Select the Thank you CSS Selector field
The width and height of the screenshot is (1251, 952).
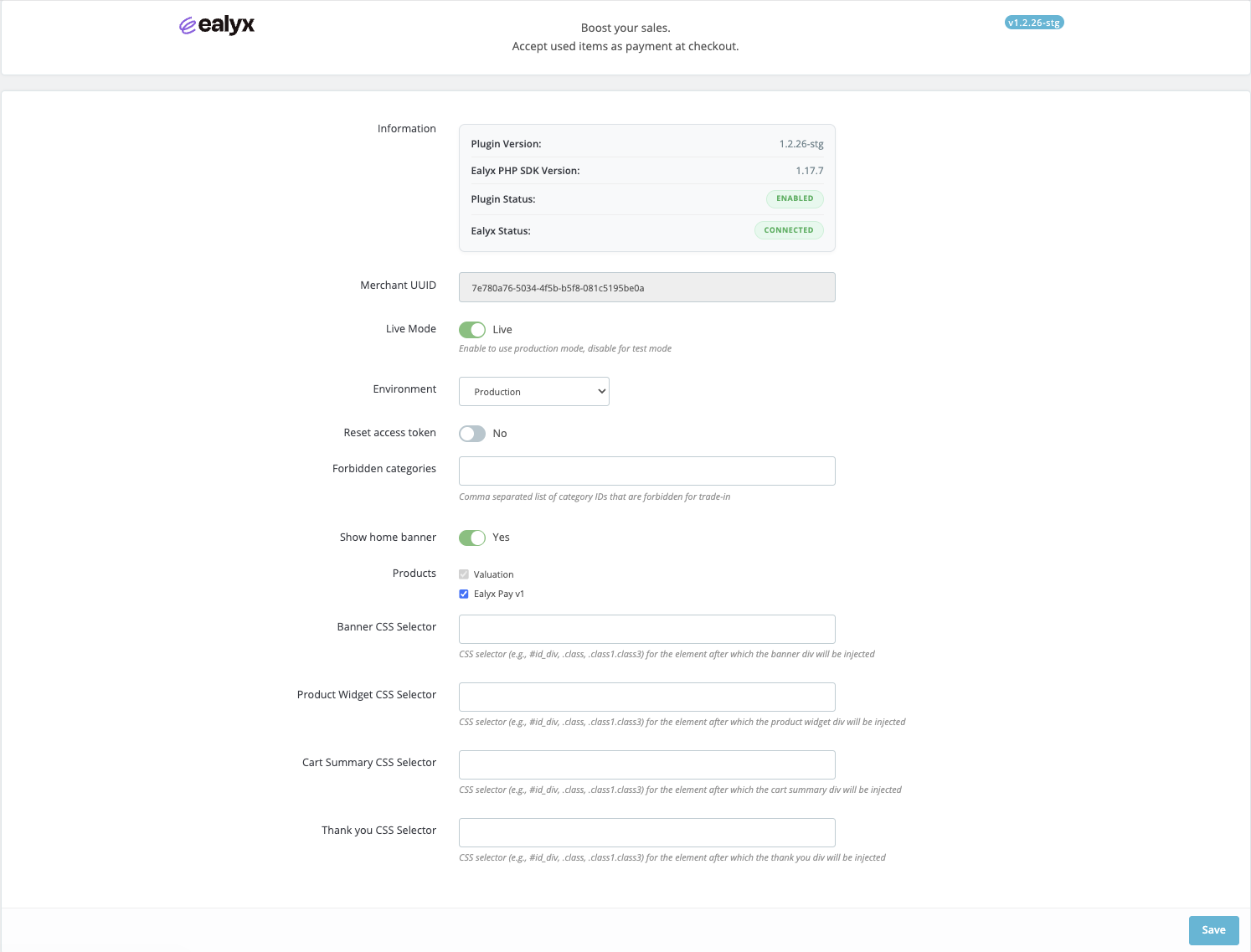tap(646, 832)
